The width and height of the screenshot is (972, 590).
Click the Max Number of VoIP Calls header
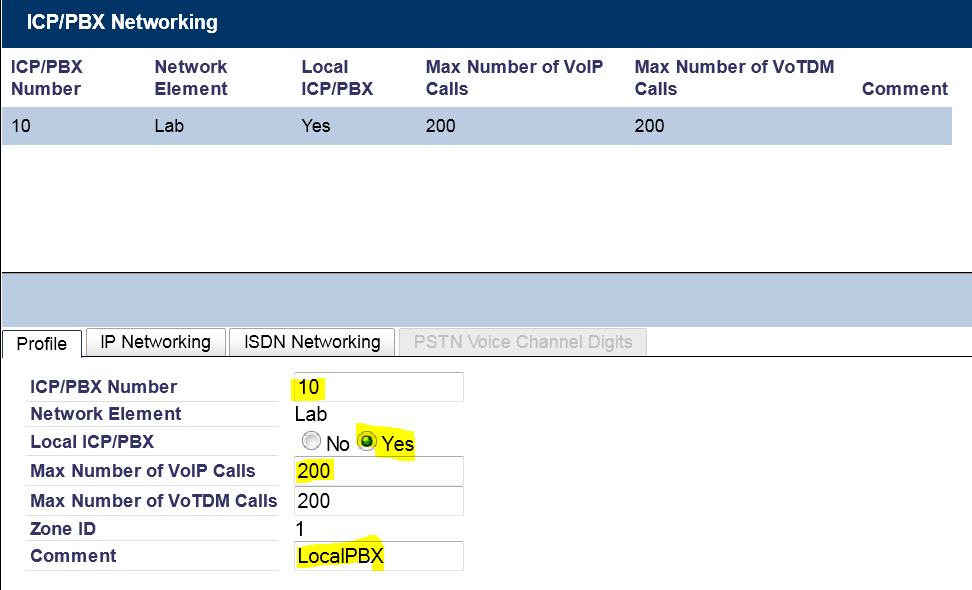514,78
